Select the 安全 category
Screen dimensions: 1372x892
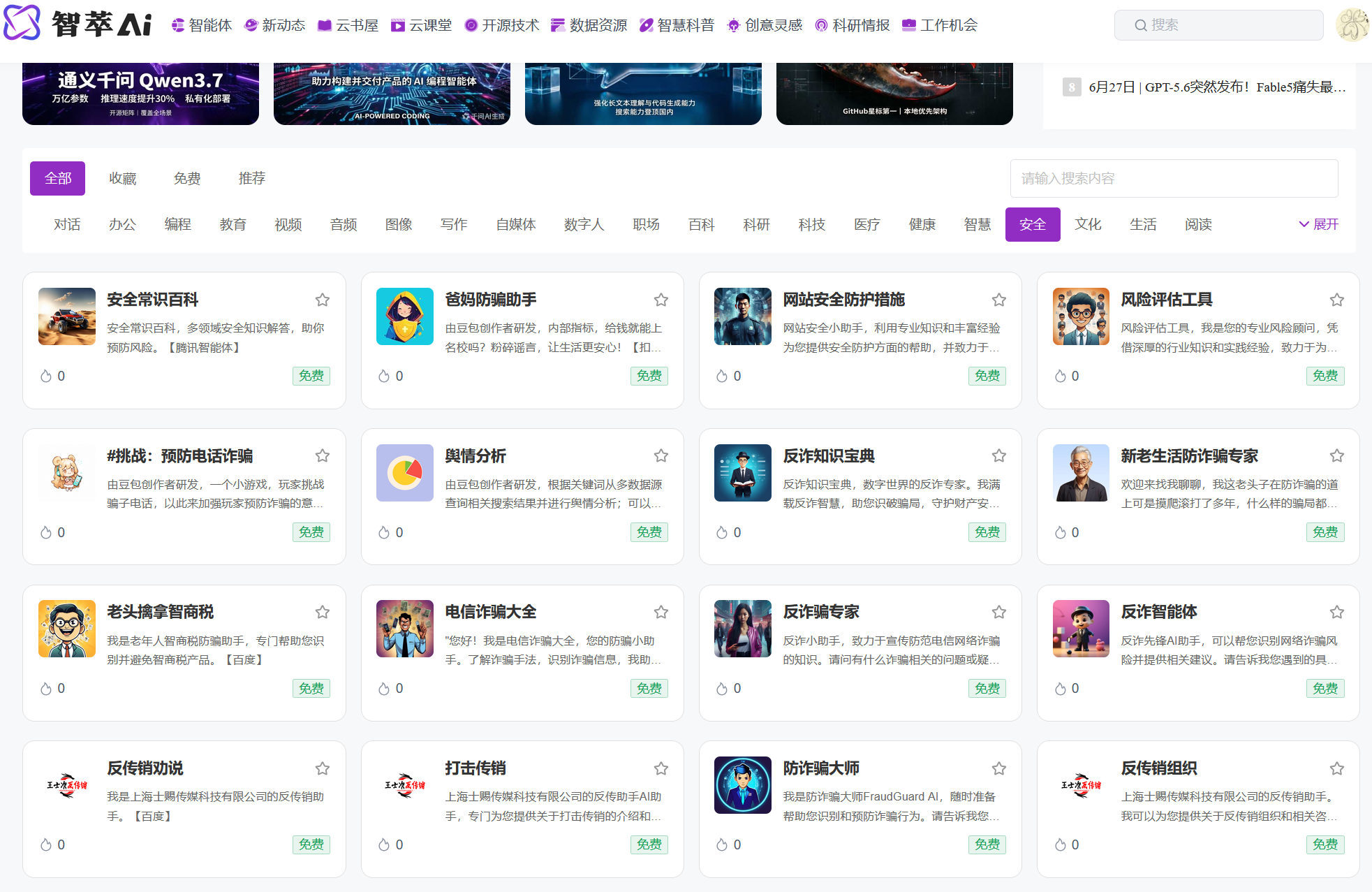coord(1033,224)
